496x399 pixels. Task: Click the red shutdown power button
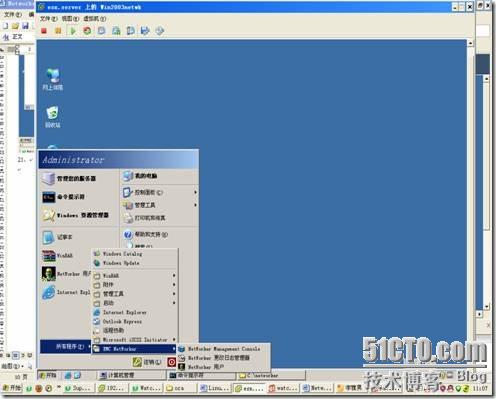click(171, 362)
